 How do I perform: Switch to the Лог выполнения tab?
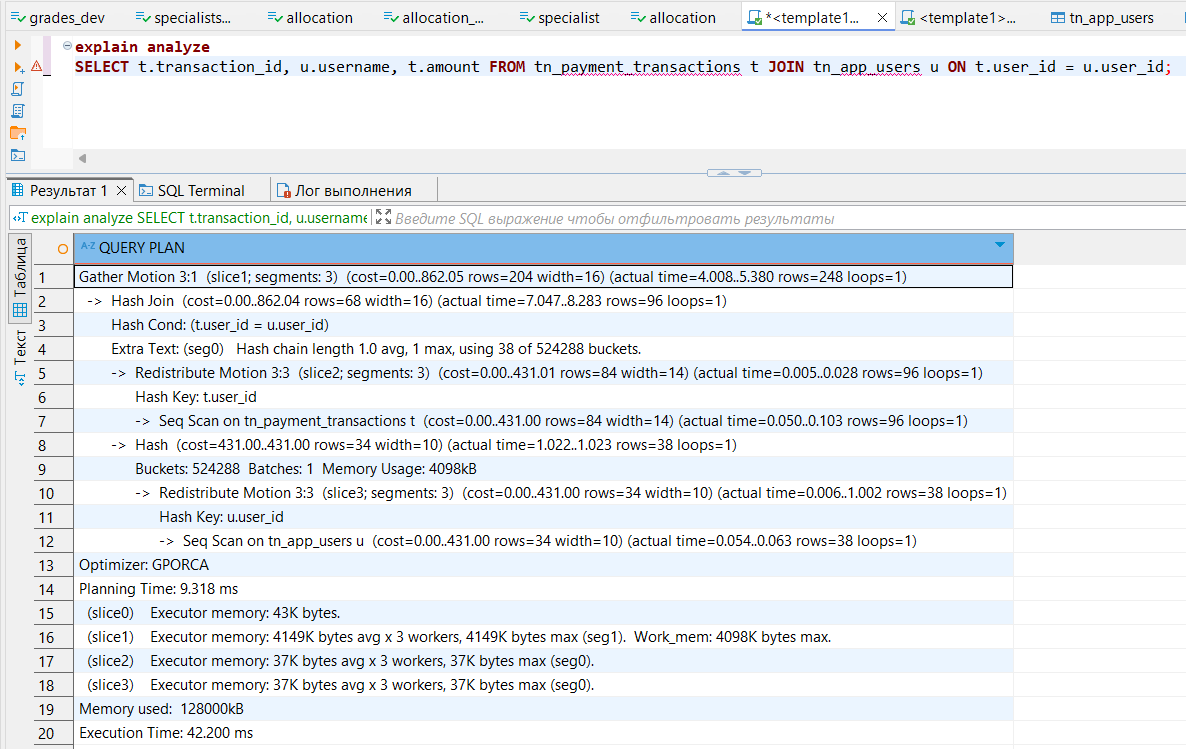(x=353, y=190)
